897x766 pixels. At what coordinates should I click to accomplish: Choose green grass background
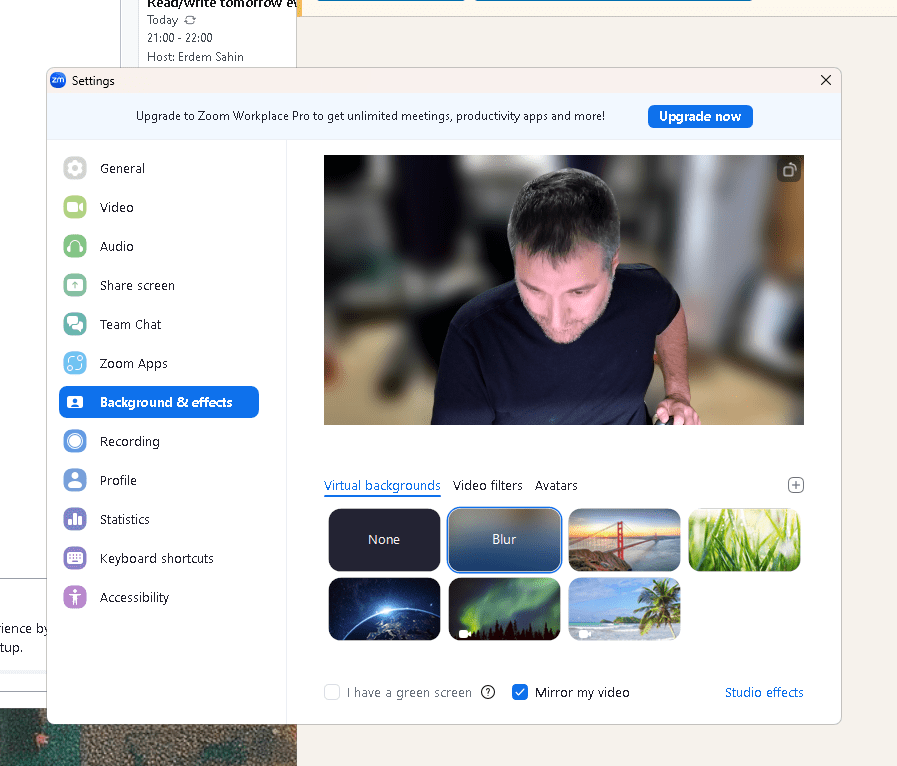click(x=744, y=539)
